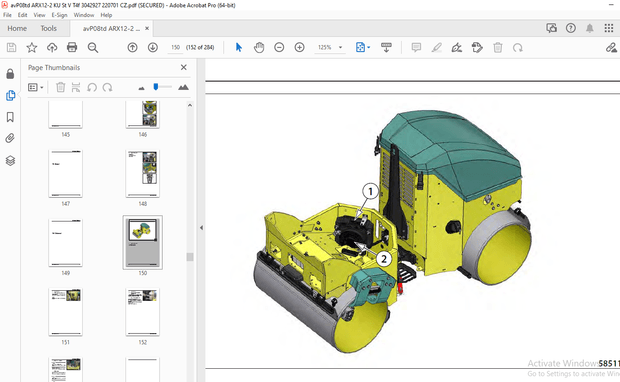Activate the hand pan tool
The height and width of the screenshot is (382, 620).
(259, 47)
